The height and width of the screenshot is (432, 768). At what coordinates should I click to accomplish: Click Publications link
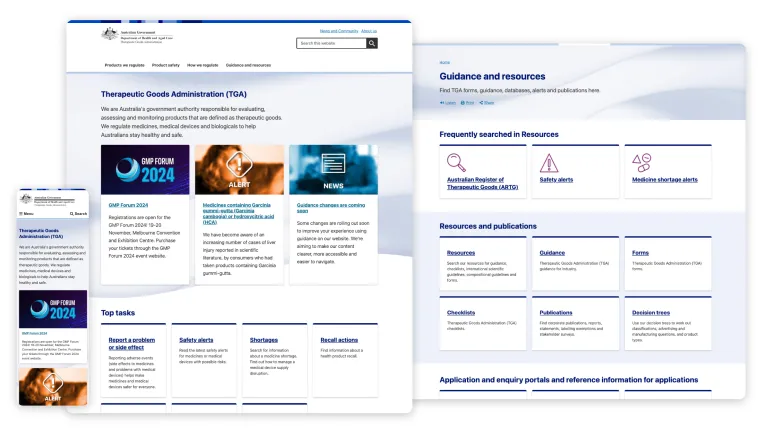(x=556, y=312)
